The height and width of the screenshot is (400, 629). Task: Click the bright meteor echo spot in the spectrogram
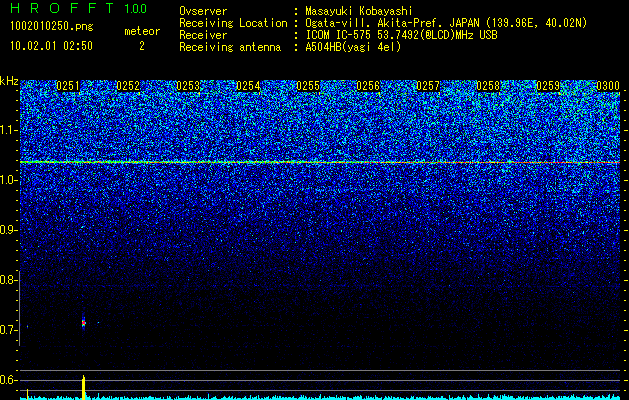point(84,322)
